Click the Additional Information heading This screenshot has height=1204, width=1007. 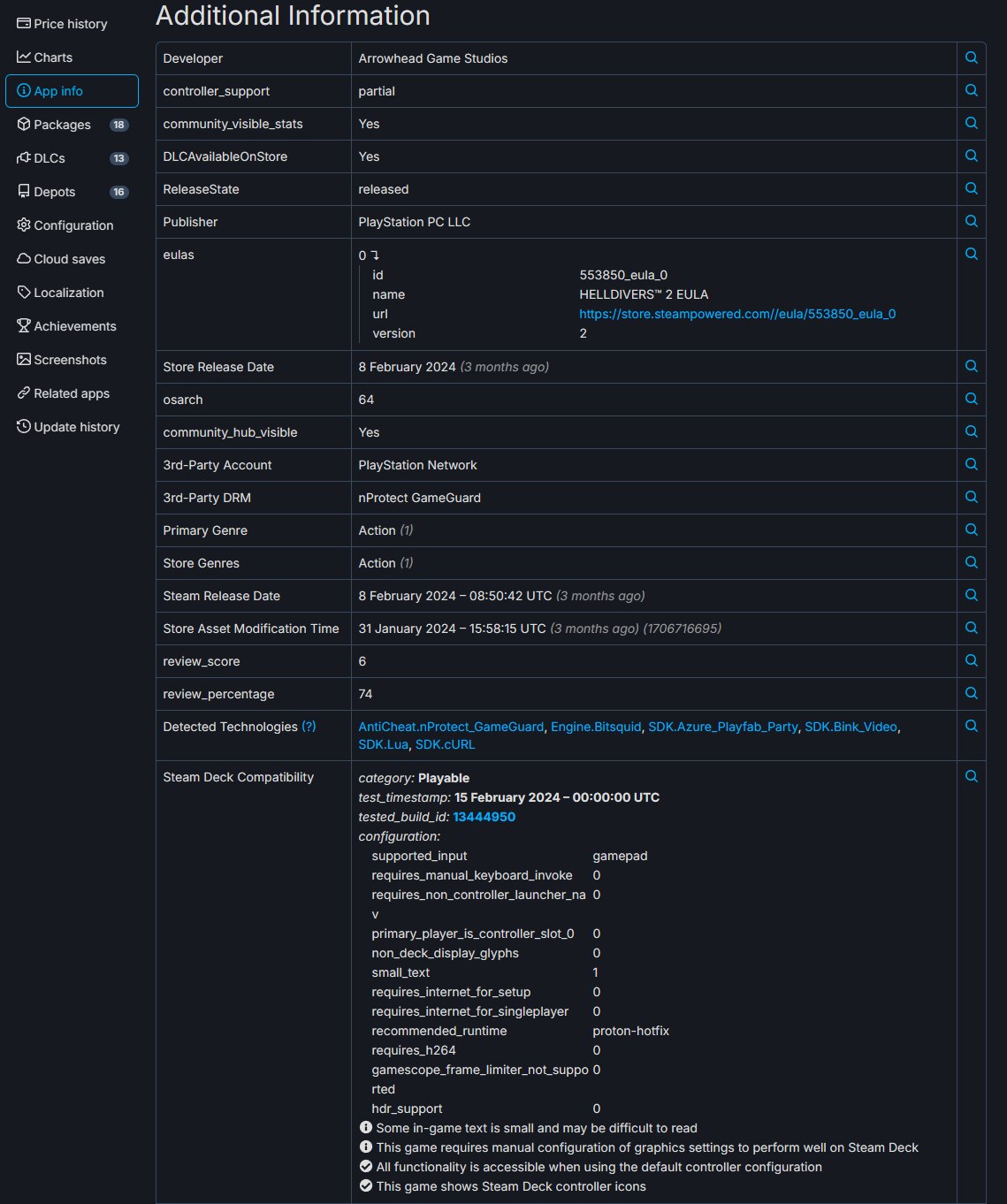point(293,16)
